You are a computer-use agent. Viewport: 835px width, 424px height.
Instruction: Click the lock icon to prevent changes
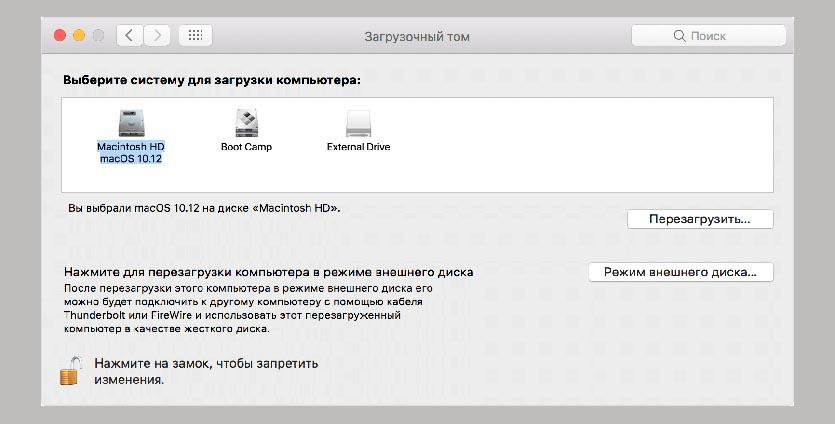click(x=71, y=371)
